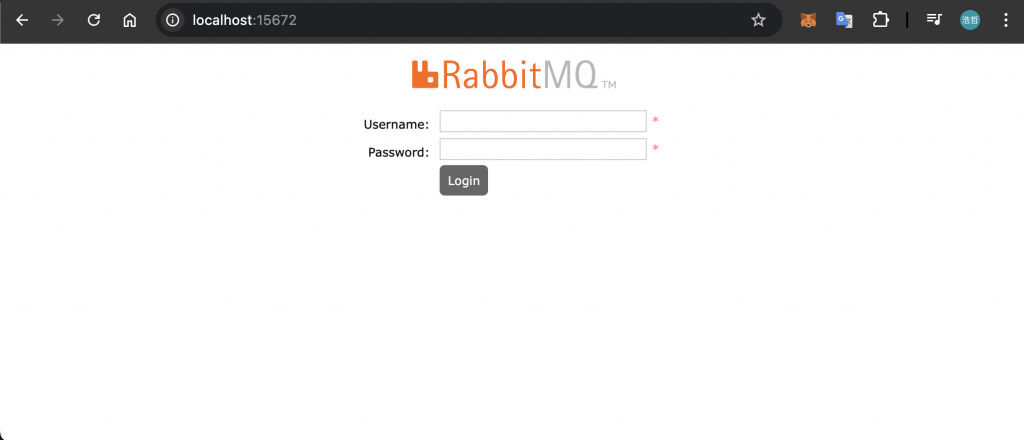Reload the localhost page

(94, 20)
